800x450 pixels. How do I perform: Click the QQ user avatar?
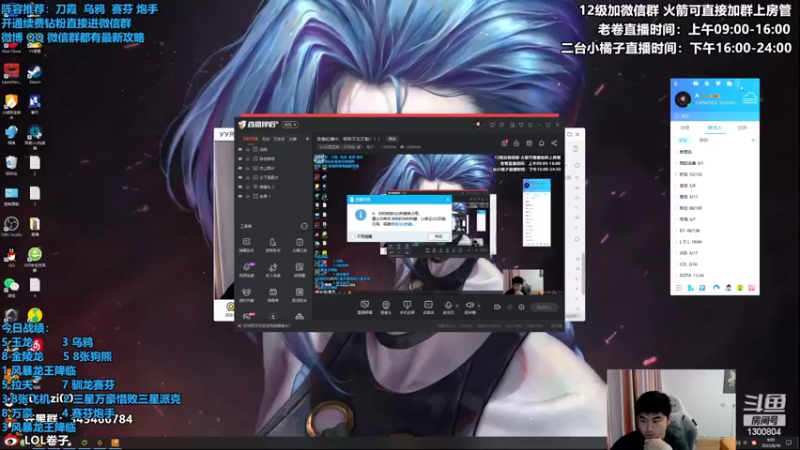point(683,99)
